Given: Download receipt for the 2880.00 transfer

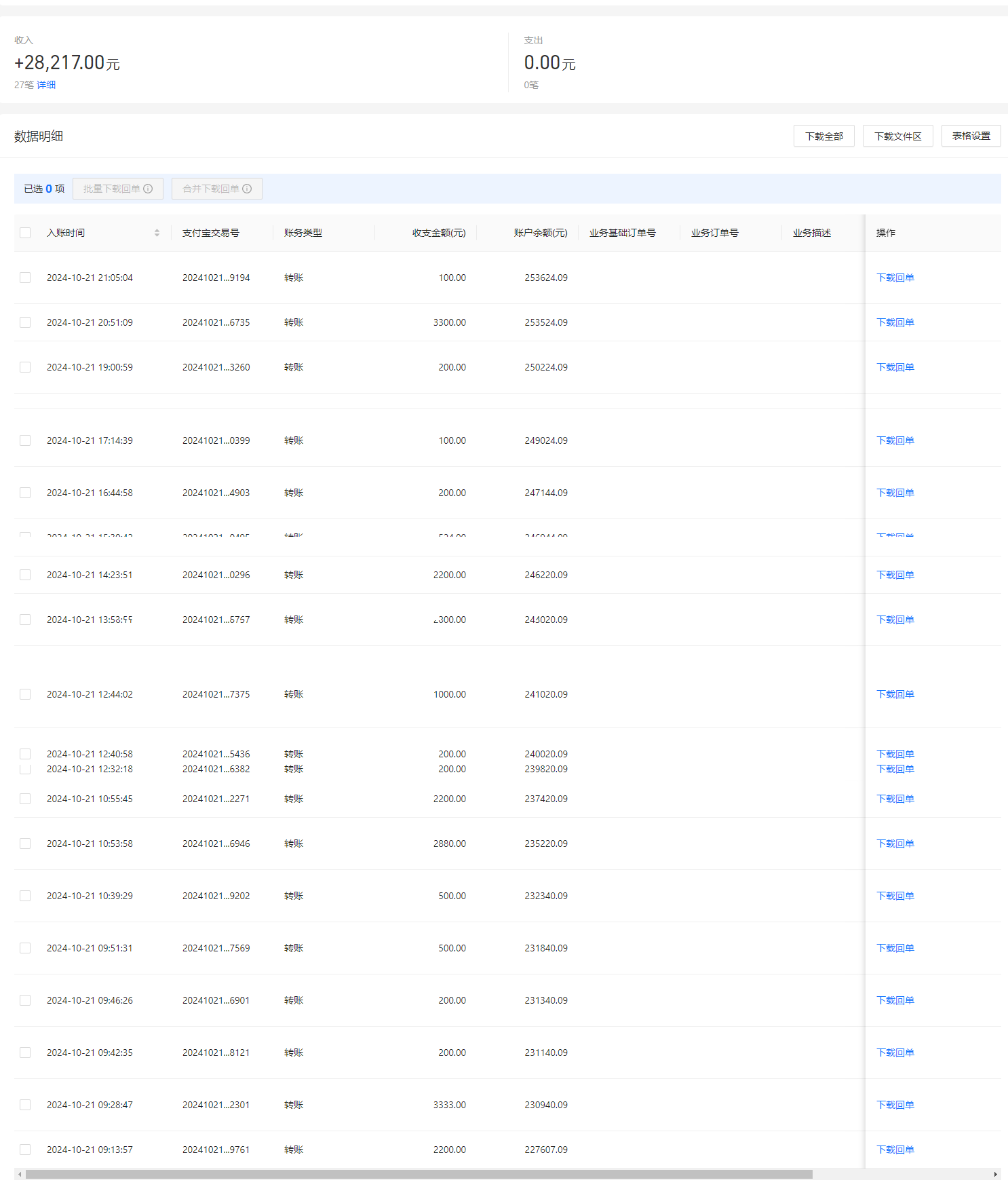Looking at the screenshot, I should pos(895,844).
